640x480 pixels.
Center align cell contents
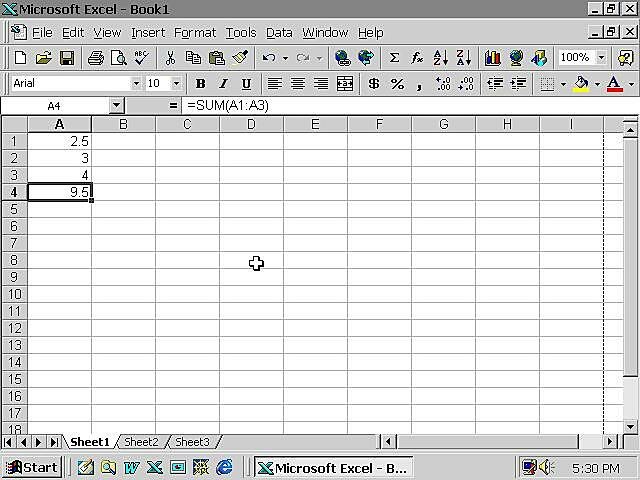[298, 84]
